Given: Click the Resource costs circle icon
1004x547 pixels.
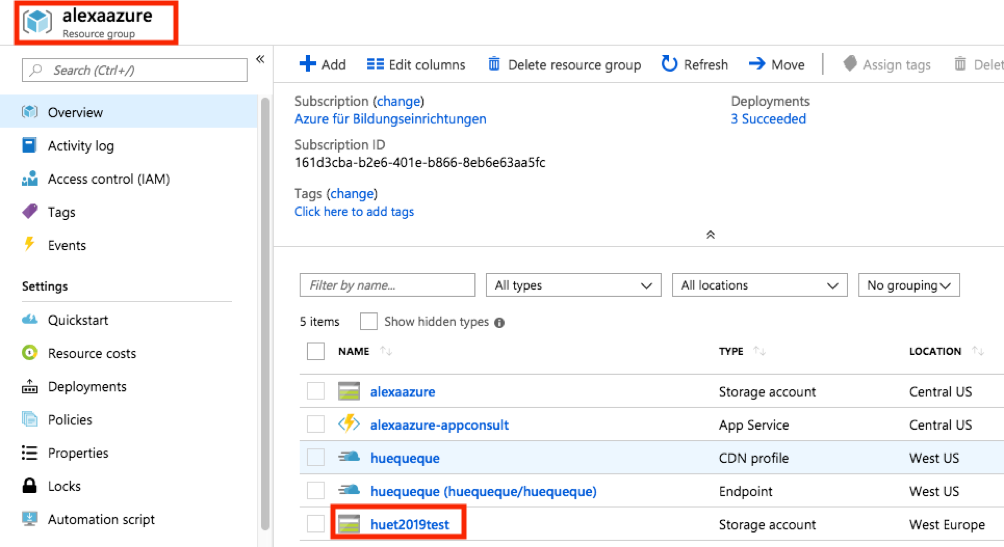Looking at the screenshot, I should coord(29,353).
